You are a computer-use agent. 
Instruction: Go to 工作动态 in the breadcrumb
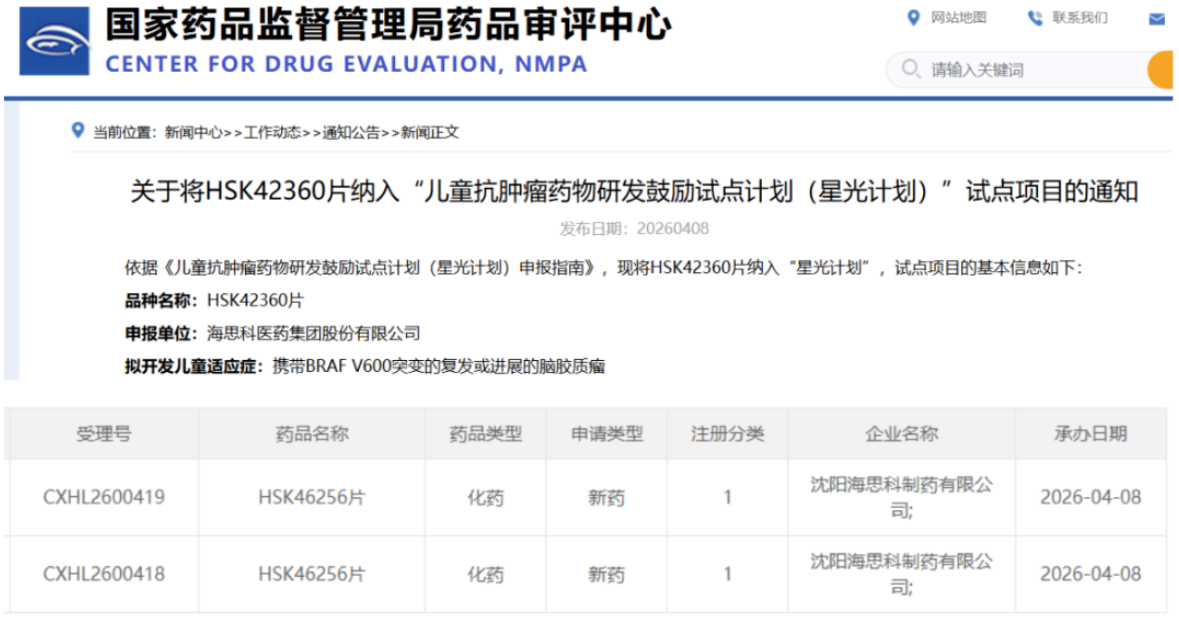272,132
